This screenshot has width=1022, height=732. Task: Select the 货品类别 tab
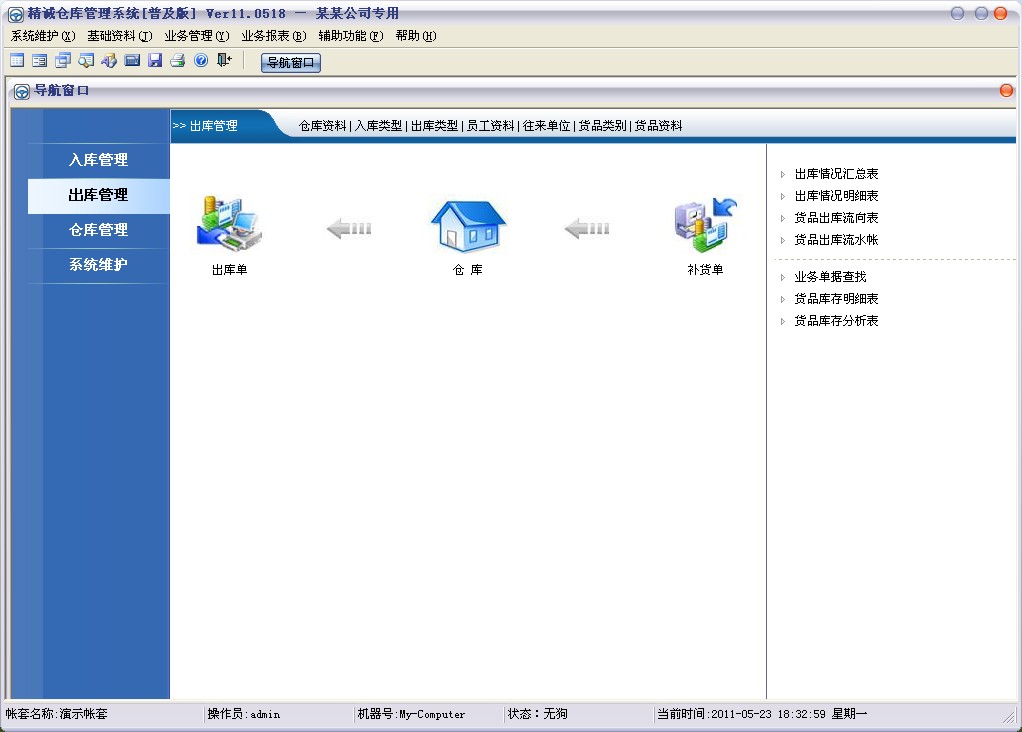(x=602, y=126)
